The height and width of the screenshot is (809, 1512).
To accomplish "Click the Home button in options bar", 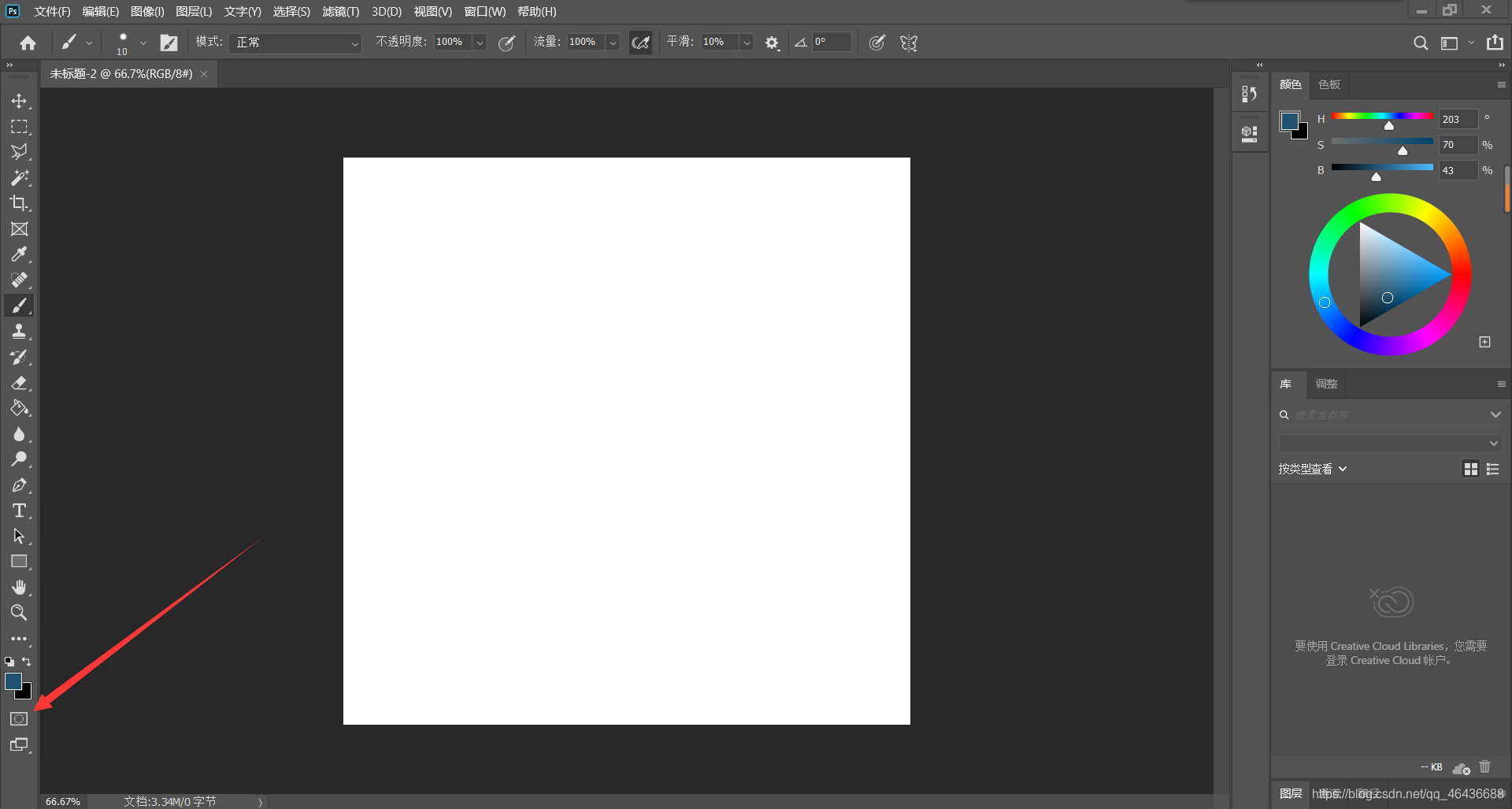I will (28, 43).
